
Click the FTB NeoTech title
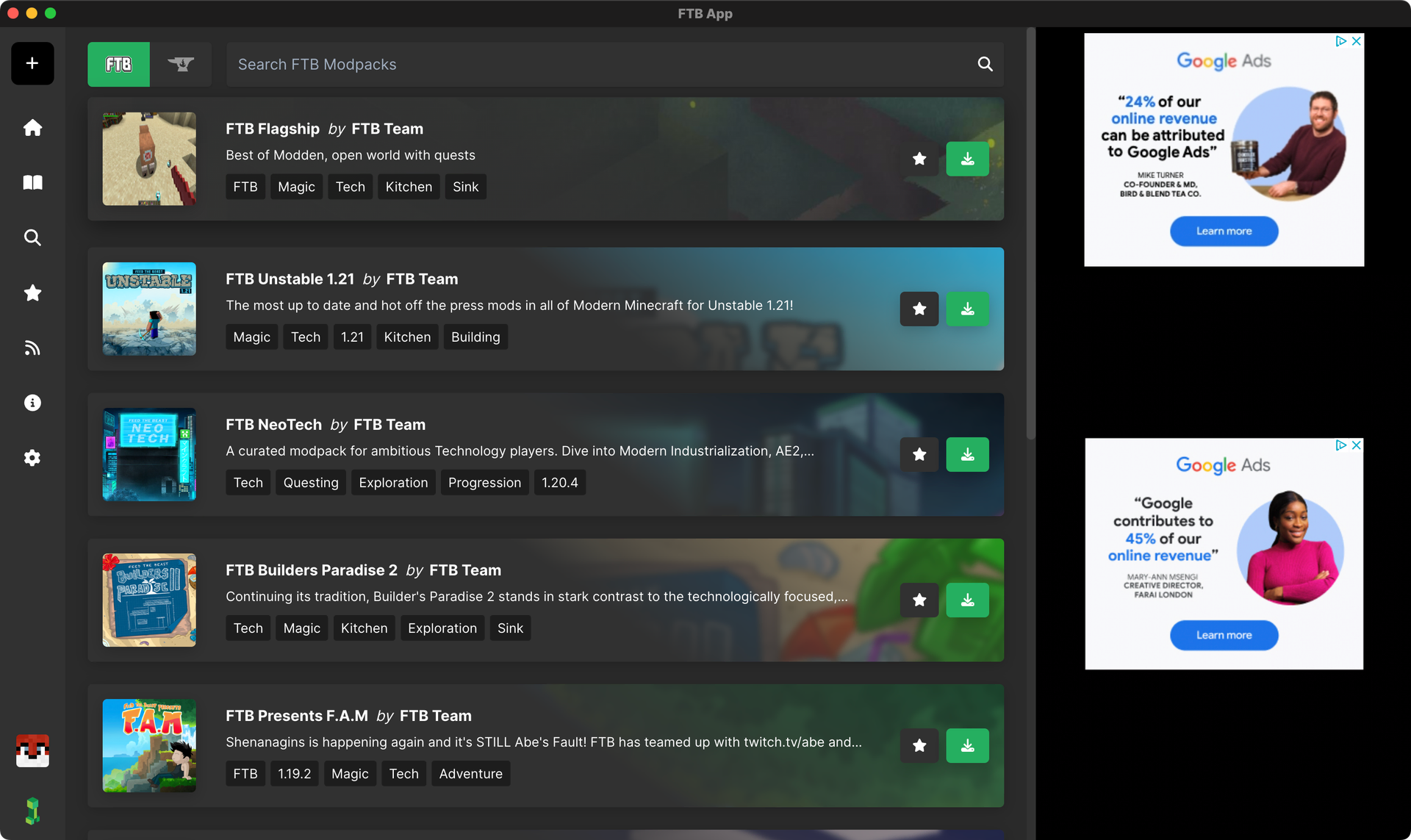point(273,425)
